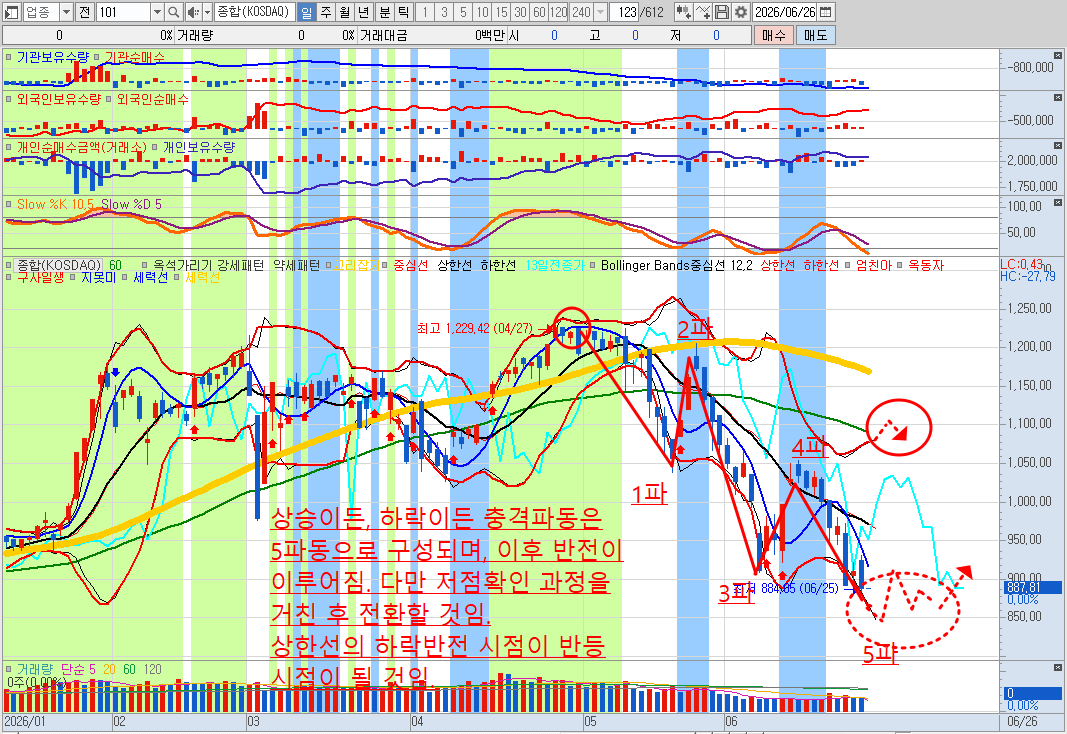Click the 매수 buy button
This screenshot has height=734, width=1067.
[773, 35]
